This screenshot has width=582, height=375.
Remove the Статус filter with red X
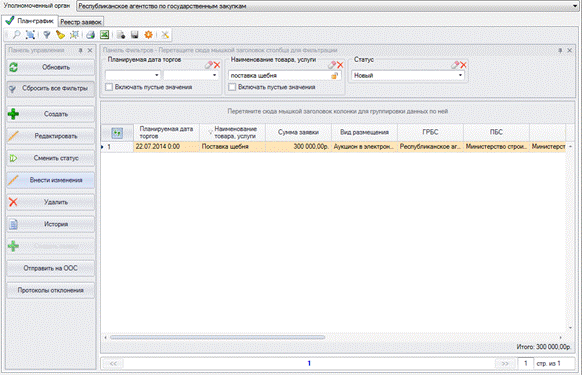pos(463,65)
